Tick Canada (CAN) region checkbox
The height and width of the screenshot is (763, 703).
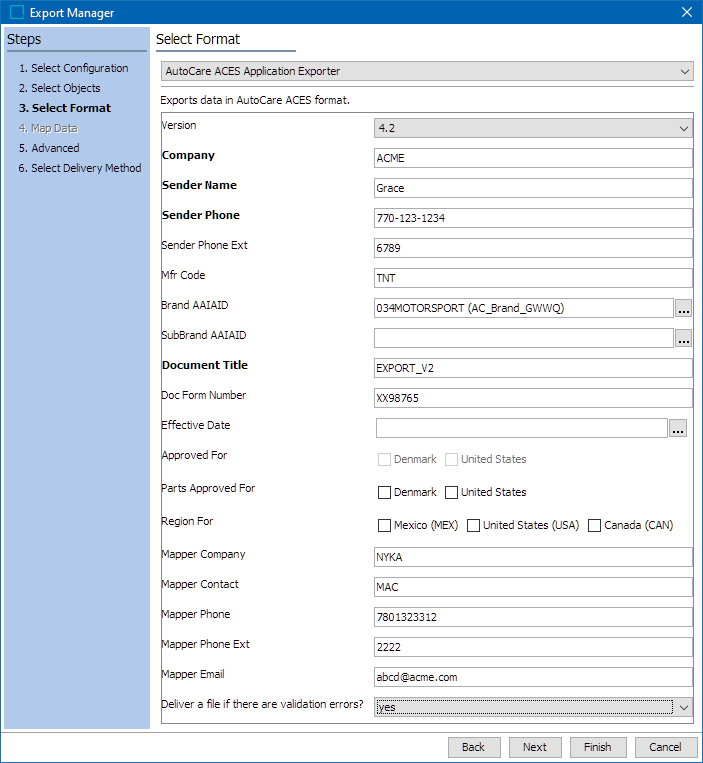(x=595, y=526)
